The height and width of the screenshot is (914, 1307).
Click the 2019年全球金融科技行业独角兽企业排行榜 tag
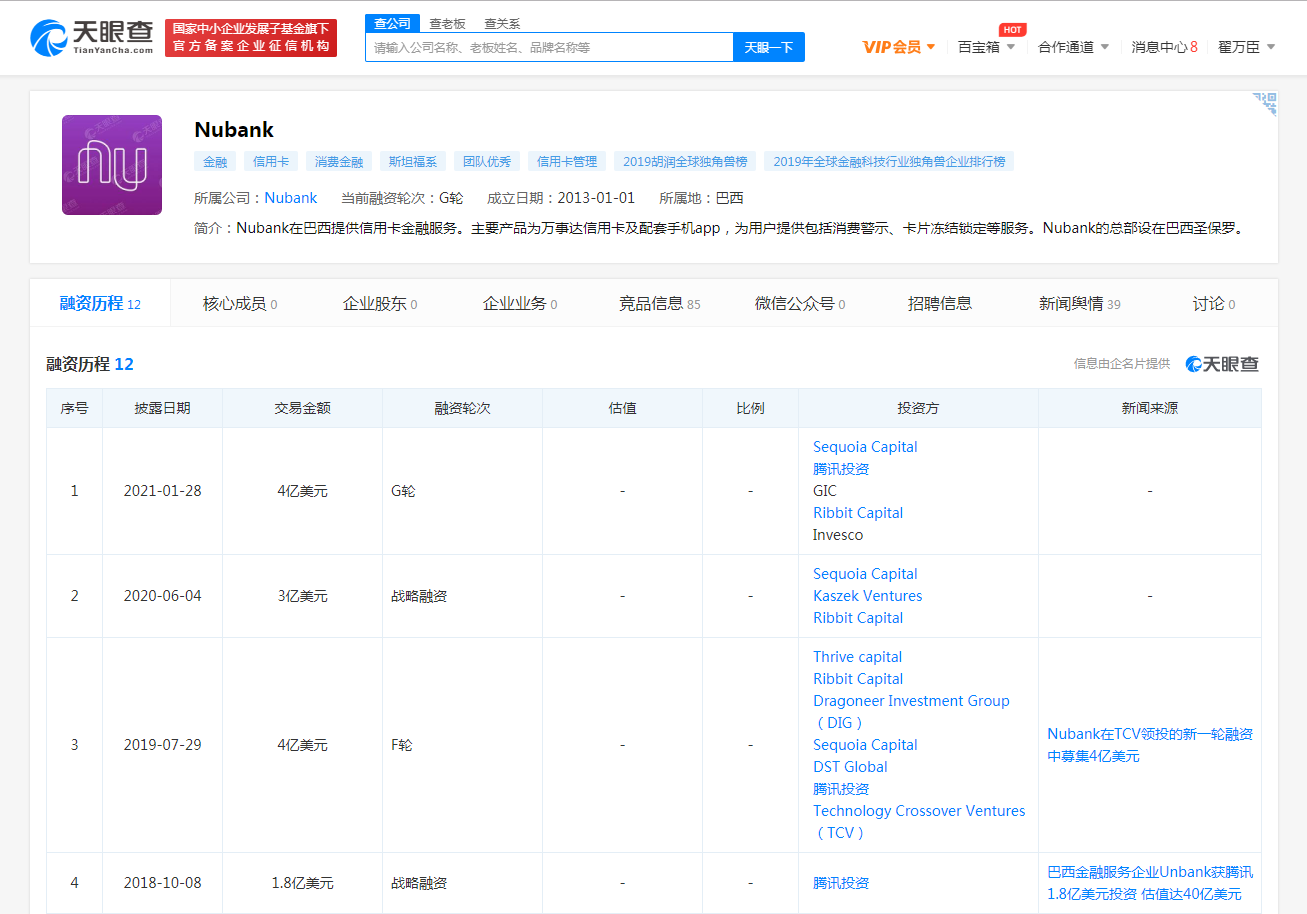pos(889,161)
